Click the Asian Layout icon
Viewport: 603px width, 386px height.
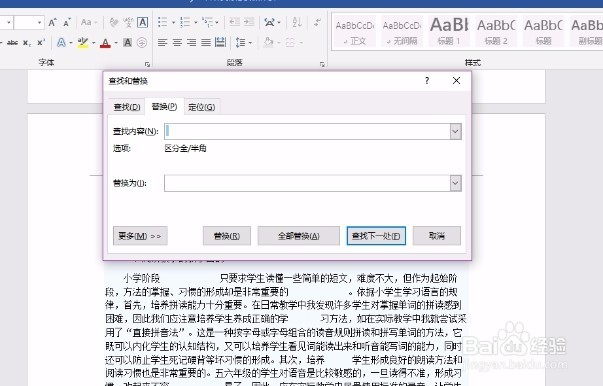[270, 22]
